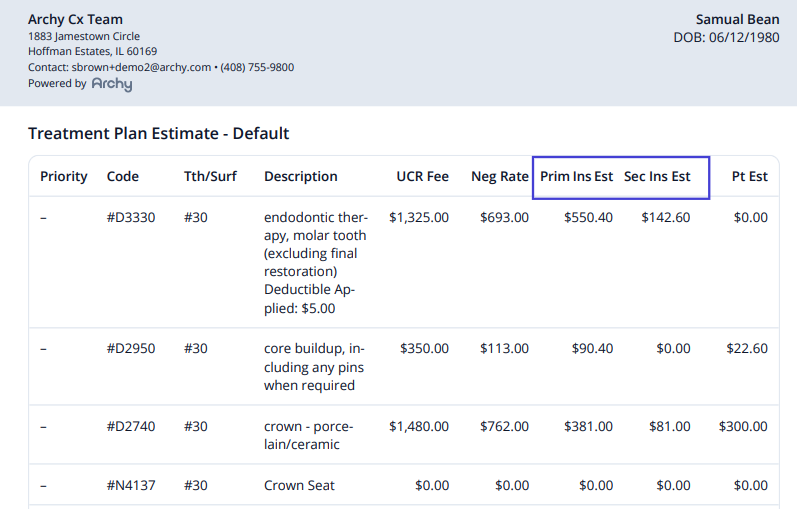The height and width of the screenshot is (509, 797).
Task: Click the Archy logo next to Powered by
Action: [x=112, y=84]
